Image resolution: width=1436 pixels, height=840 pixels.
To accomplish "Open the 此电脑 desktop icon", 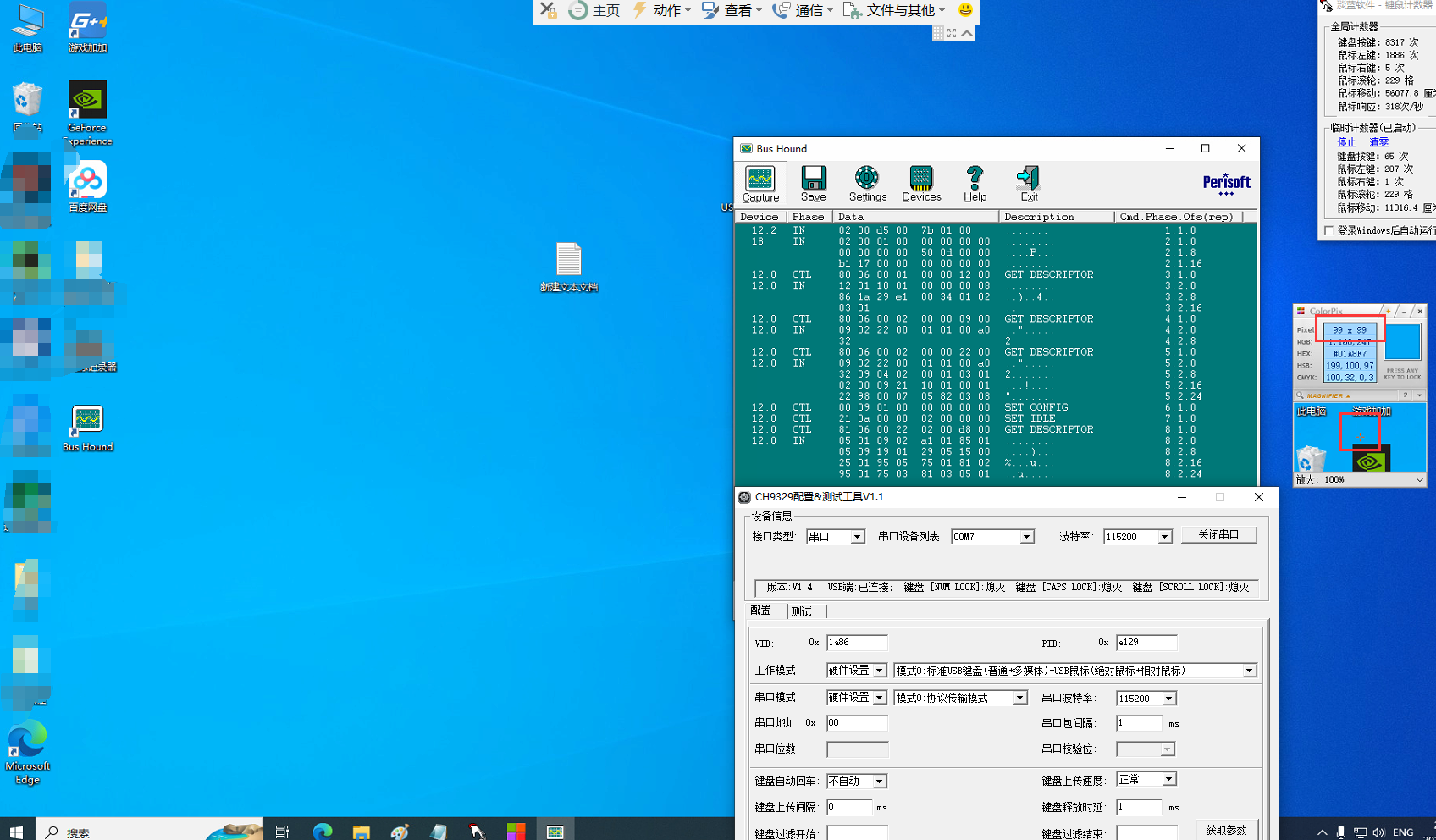I will [x=28, y=28].
